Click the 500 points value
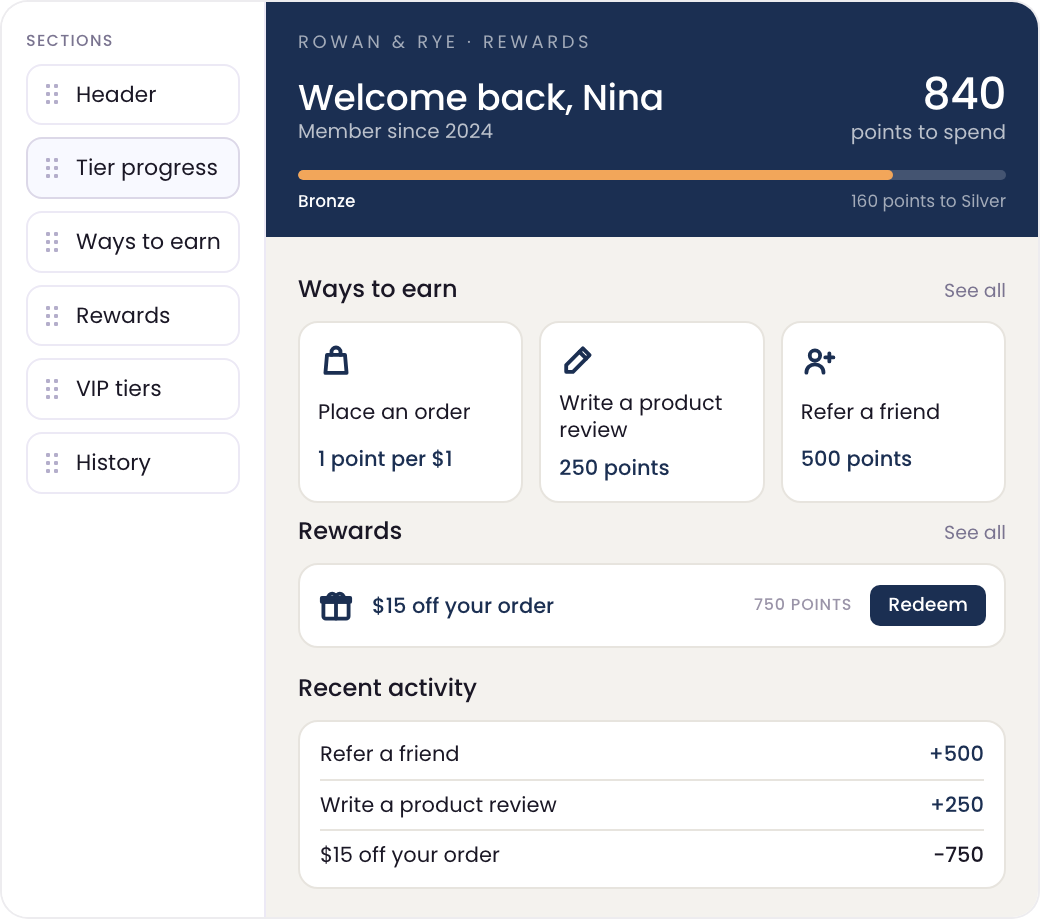The width and height of the screenshot is (1040, 919). [x=856, y=459]
